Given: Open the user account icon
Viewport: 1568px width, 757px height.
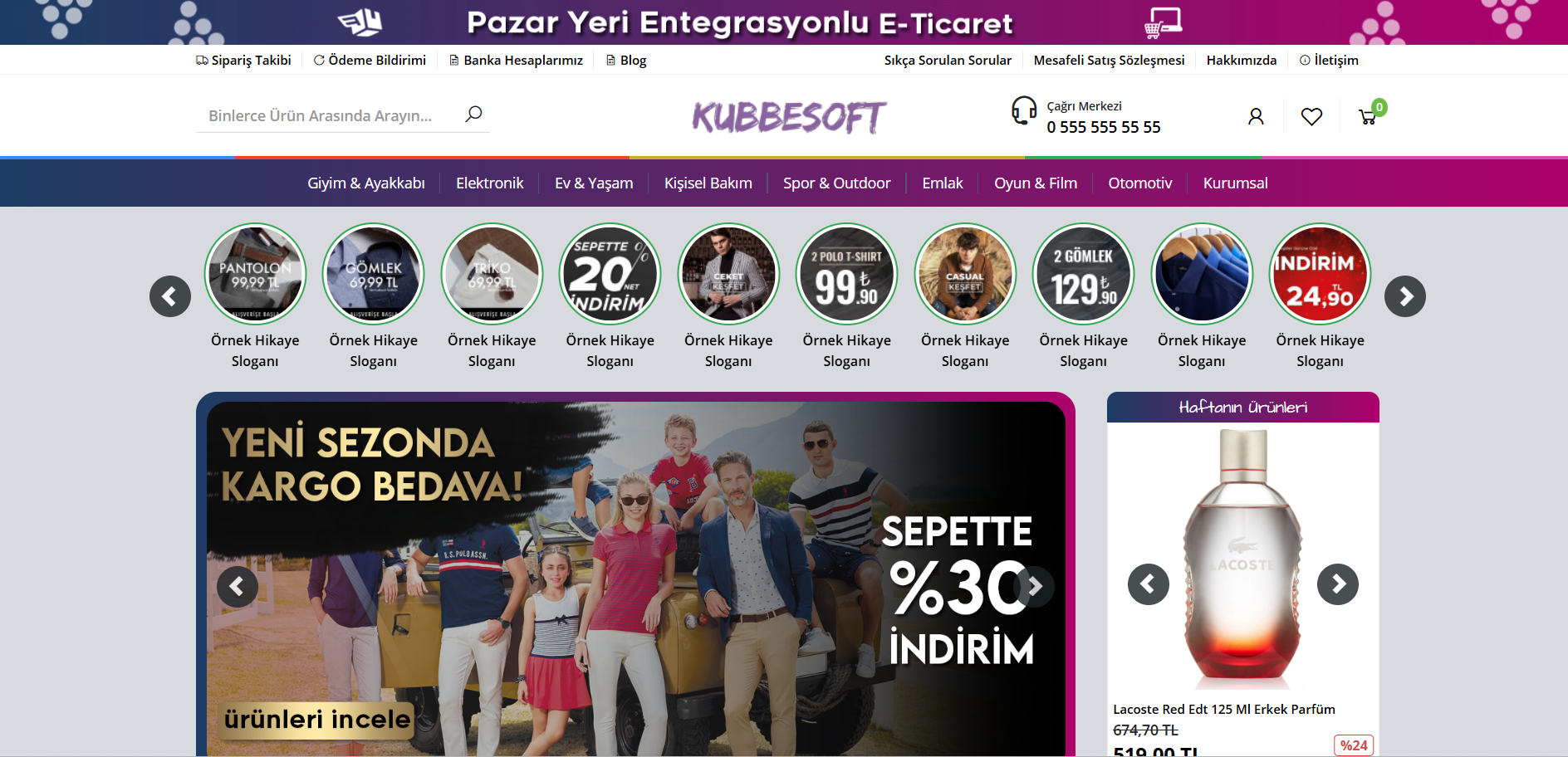Looking at the screenshot, I should (x=1256, y=117).
